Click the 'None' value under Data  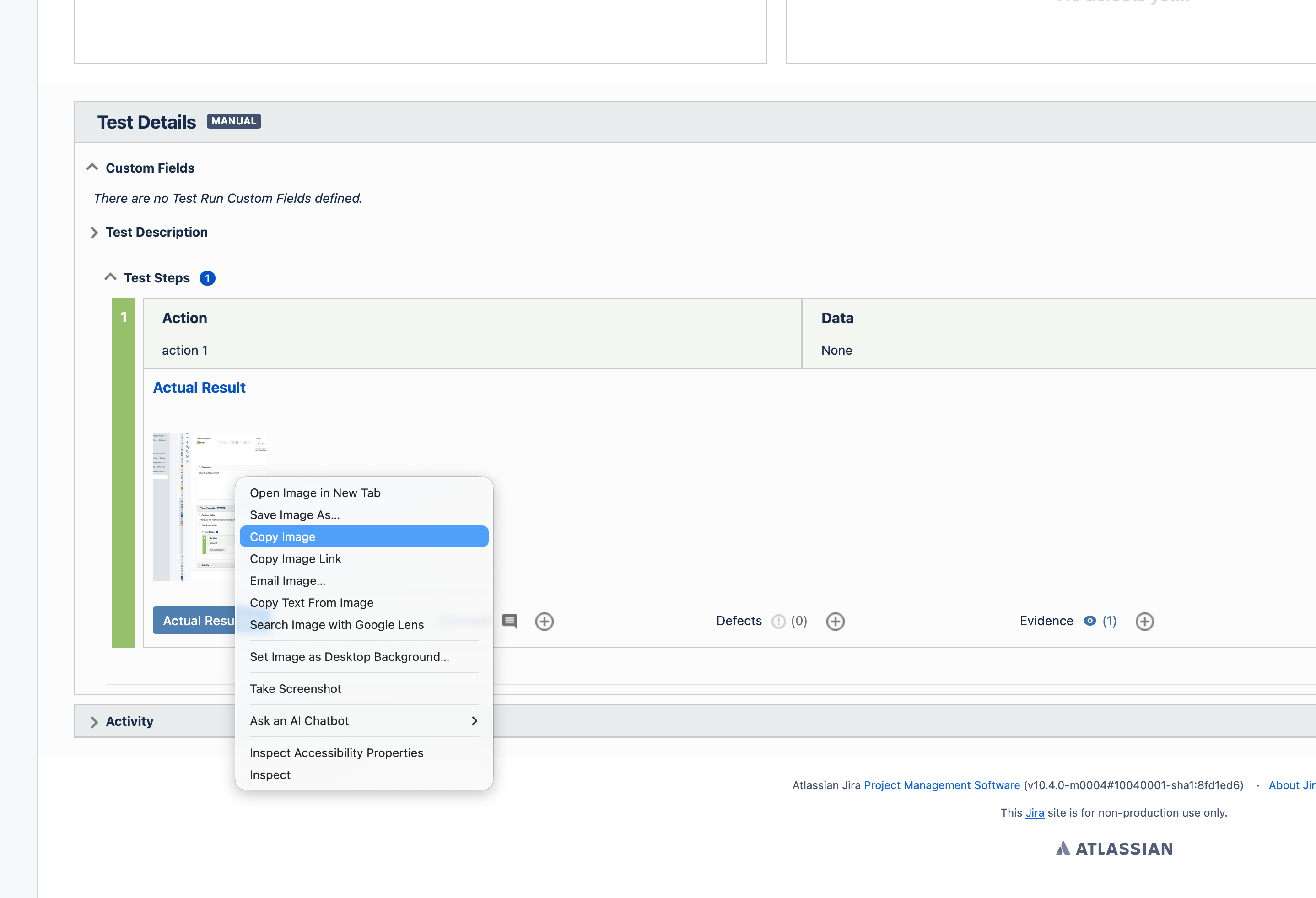837,351
